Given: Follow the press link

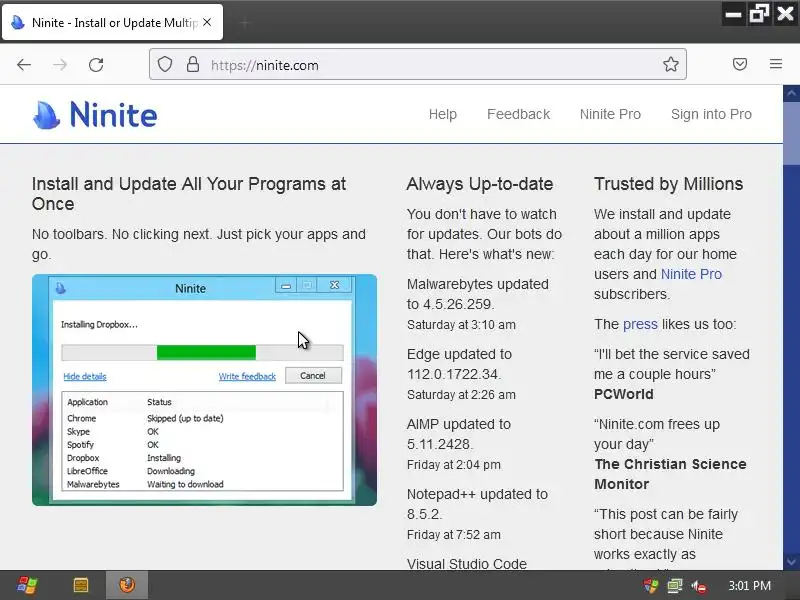Looking at the screenshot, I should (640, 324).
